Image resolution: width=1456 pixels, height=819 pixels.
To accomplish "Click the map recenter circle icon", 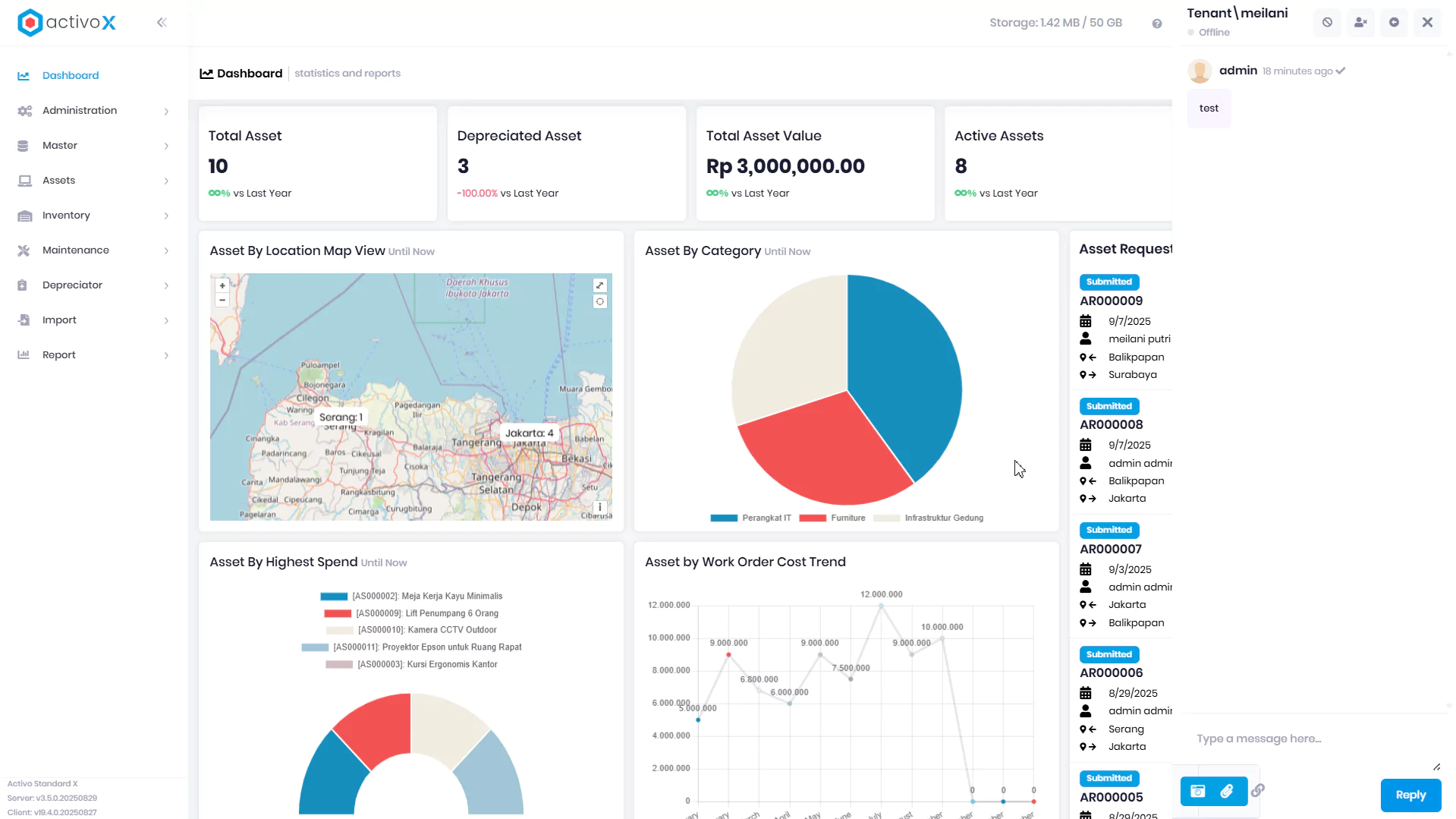I will [599, 301].
